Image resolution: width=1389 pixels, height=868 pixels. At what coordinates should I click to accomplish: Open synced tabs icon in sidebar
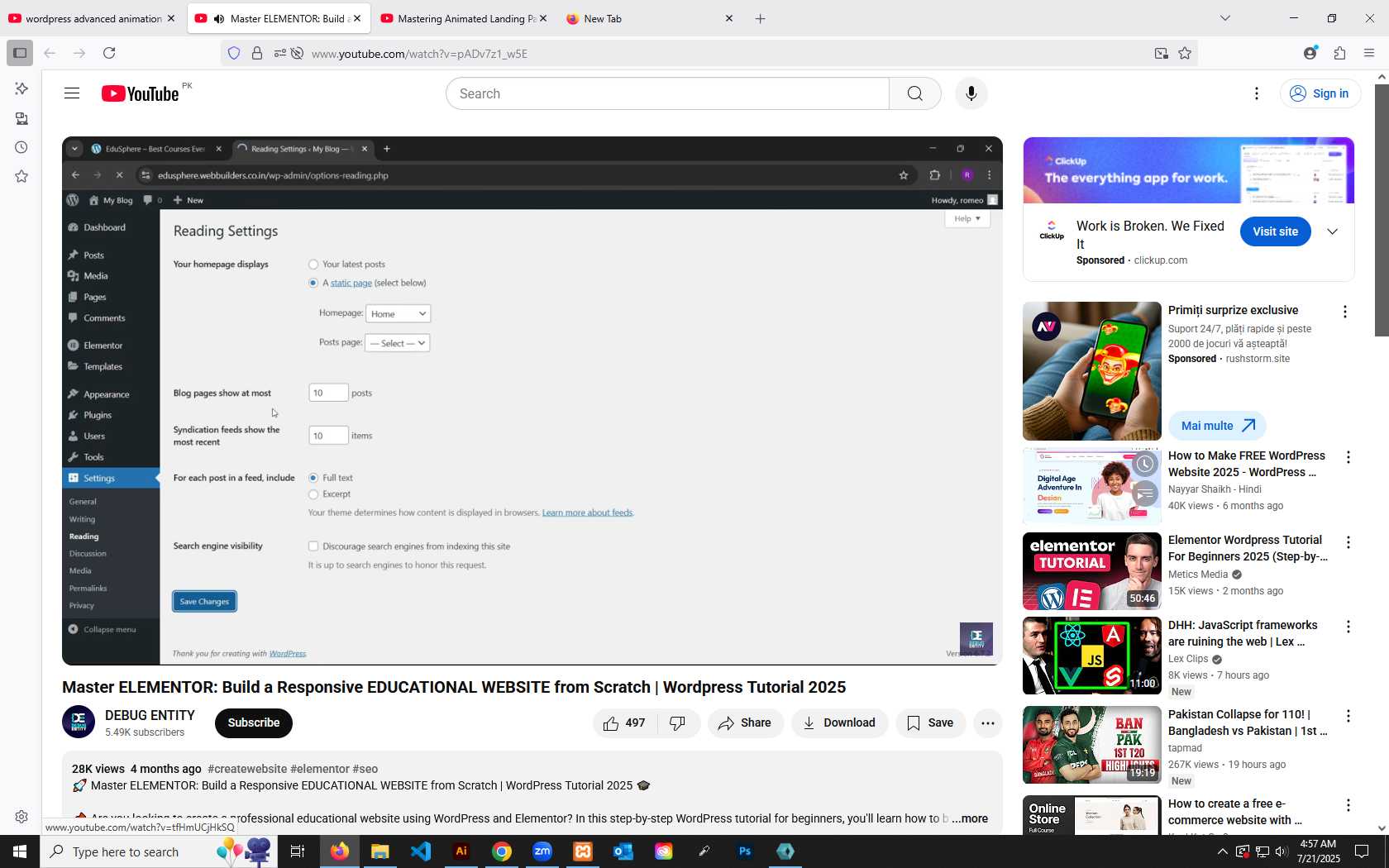coord(21,118)
